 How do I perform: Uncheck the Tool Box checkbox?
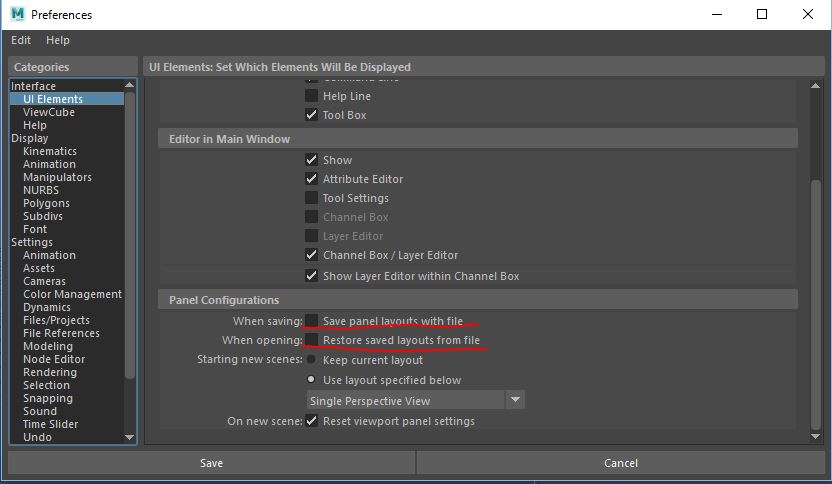pos(312,115)
